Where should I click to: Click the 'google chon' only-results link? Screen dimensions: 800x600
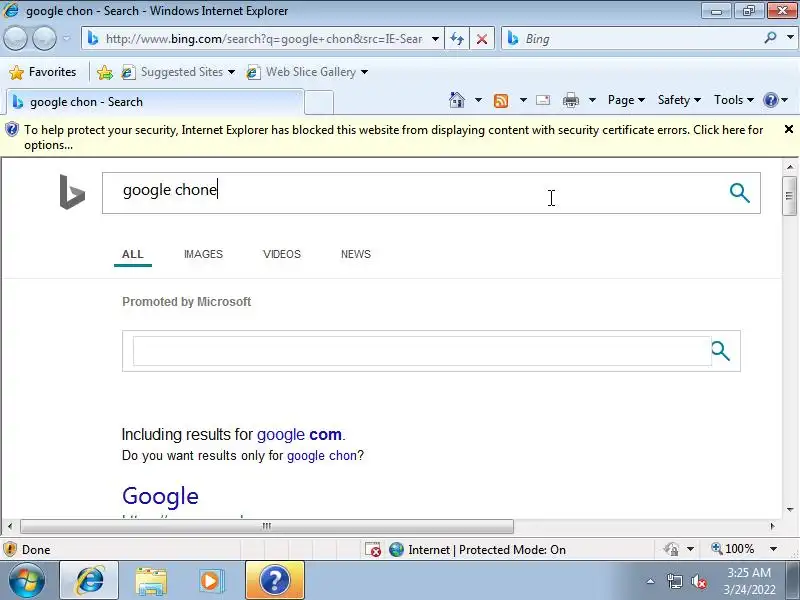click(x=321, y=456)
